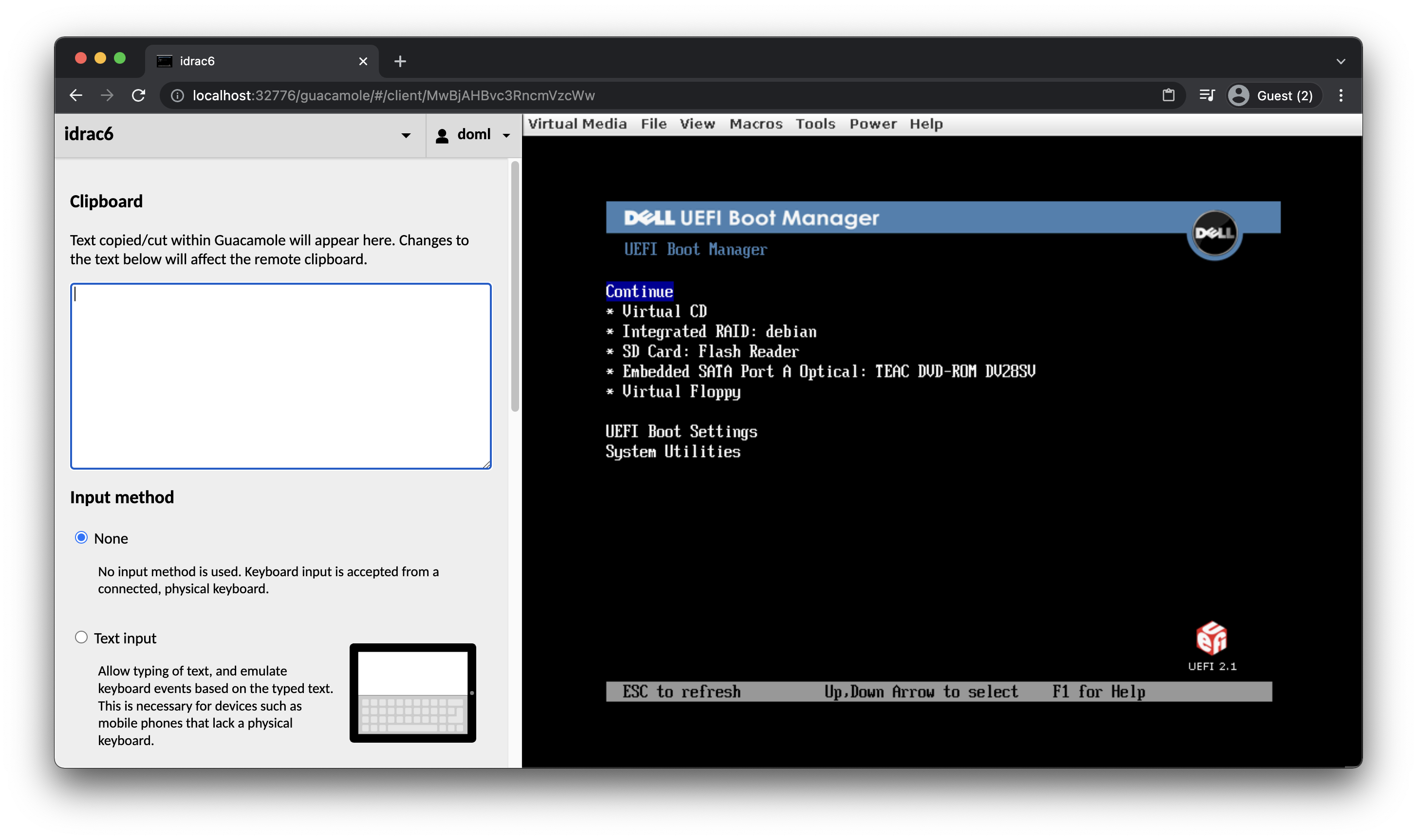Viewport: 1417px width, 840px height.
Task: Click the on-screen keyboard tablet illustration
Action: [x=412, y=692]
